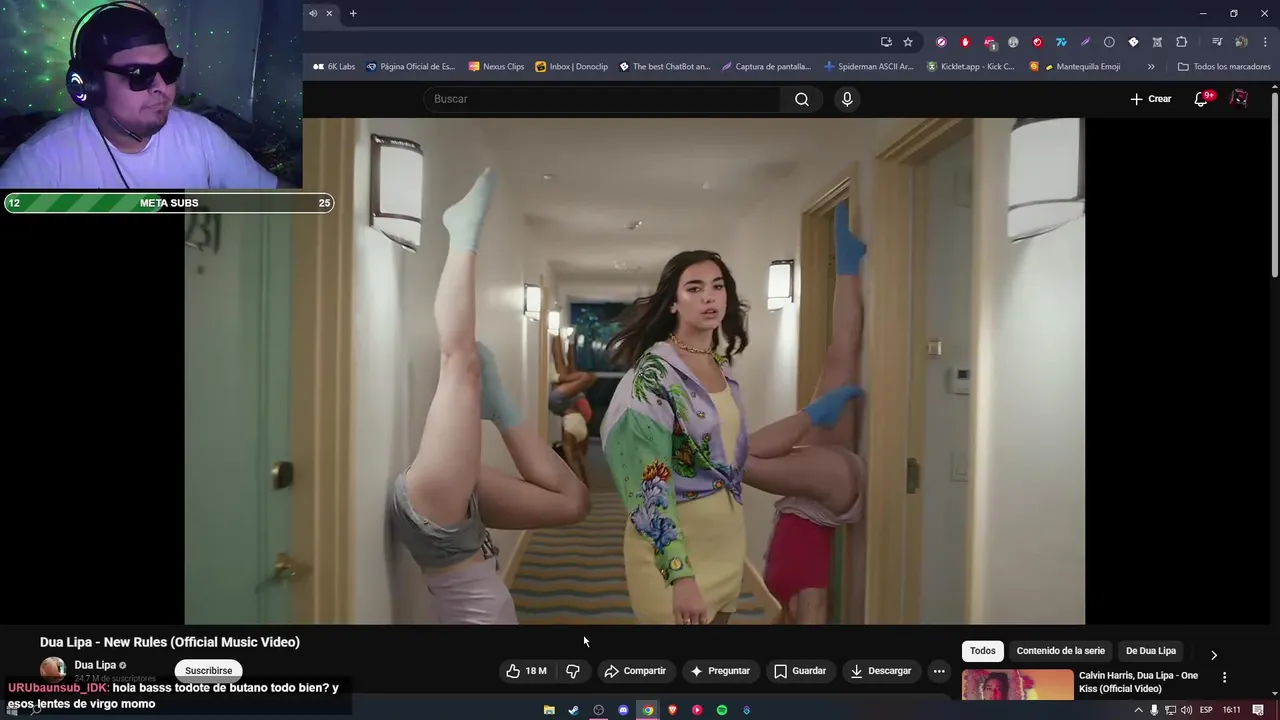1280x720 pixels.
Task: Open the 6K Labs bookmark
Action: (x=334, y=67)
